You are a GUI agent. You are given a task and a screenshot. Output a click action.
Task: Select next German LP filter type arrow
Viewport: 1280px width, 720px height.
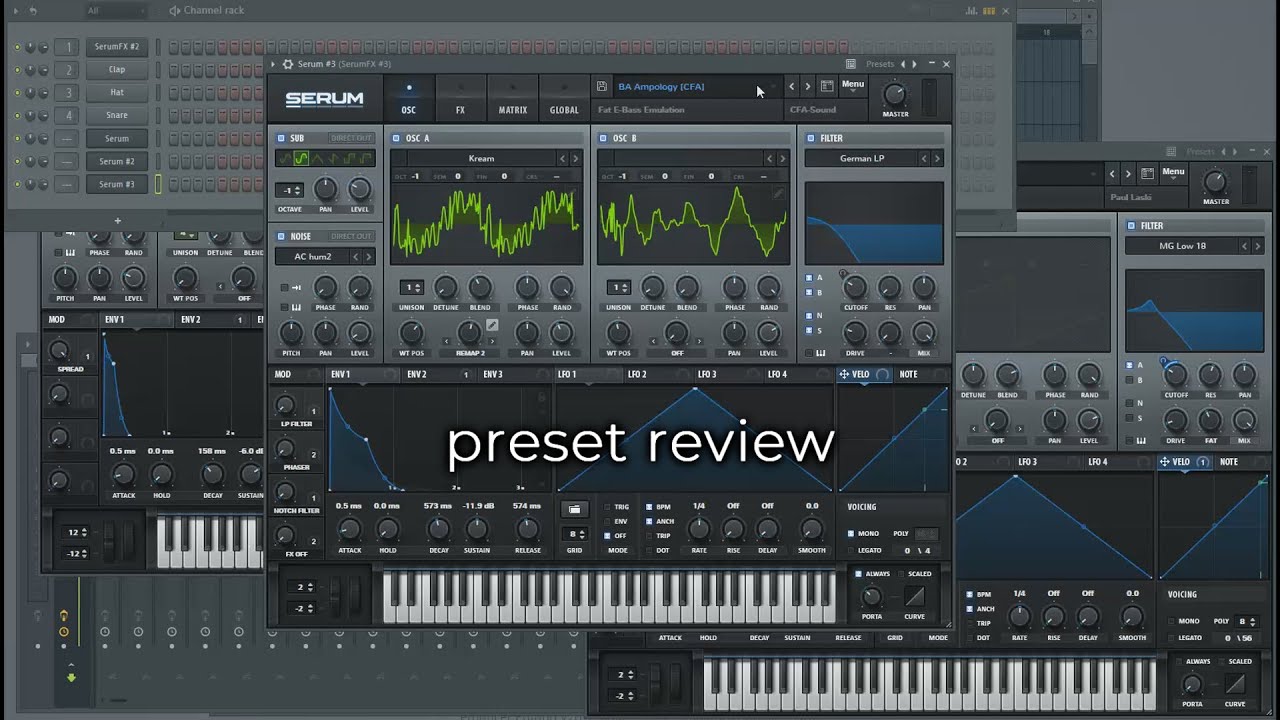click(x=937, y=158)
